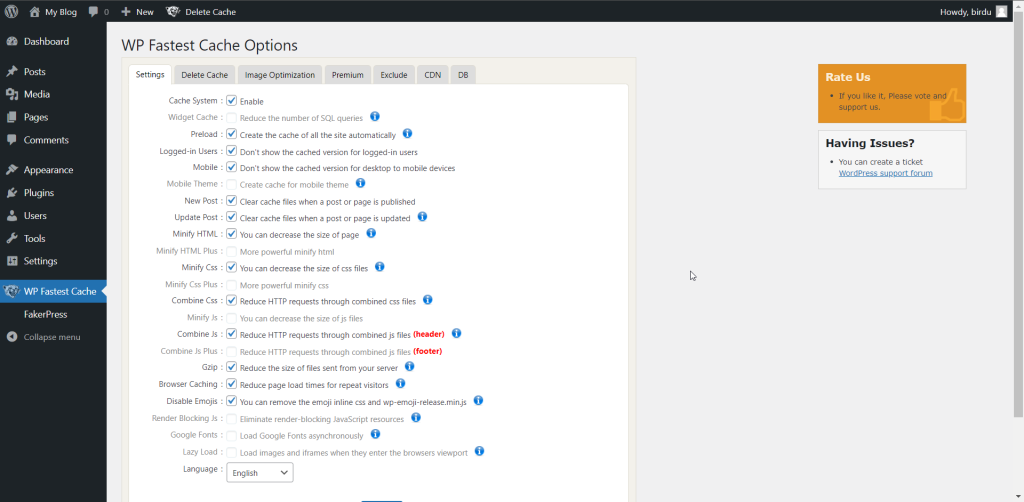The image size is (1024, 502).
Task: Click info icon for Gzip
Action: click(409, 367)
